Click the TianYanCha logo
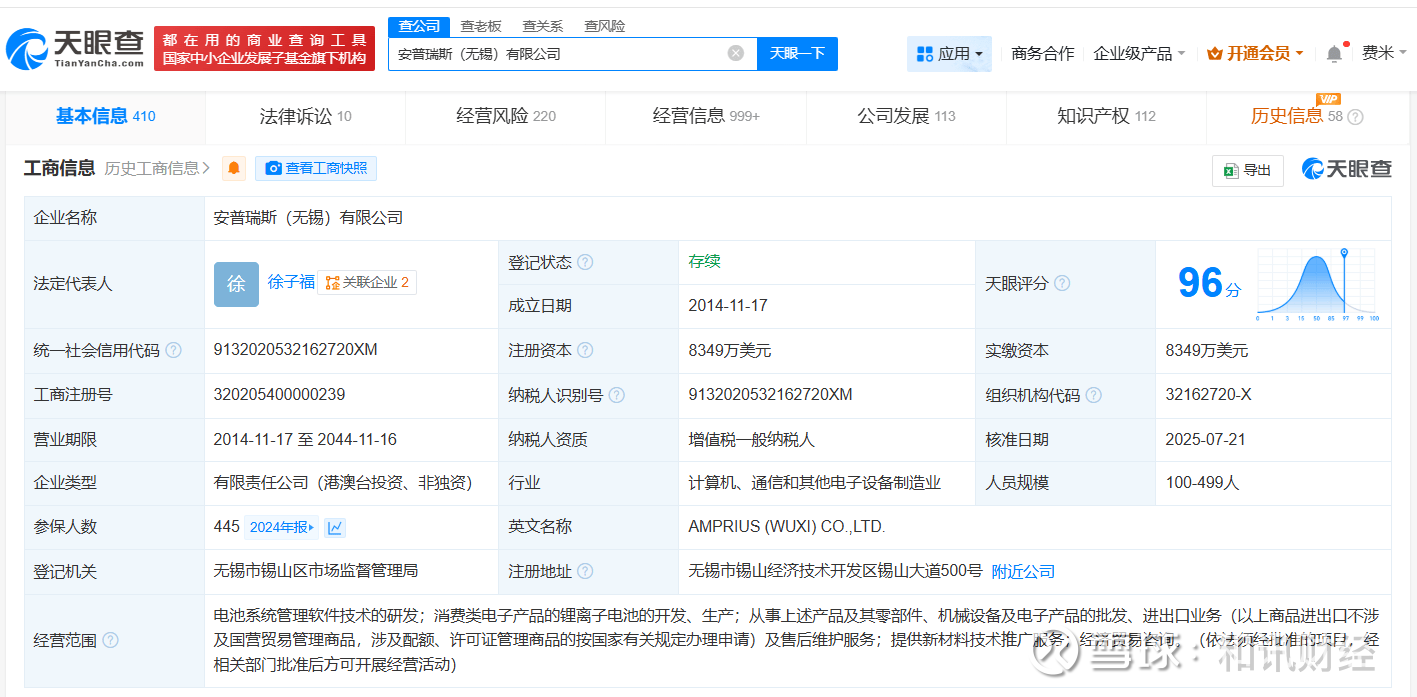This screenshot has width=1417, height=697. [75, 47]
